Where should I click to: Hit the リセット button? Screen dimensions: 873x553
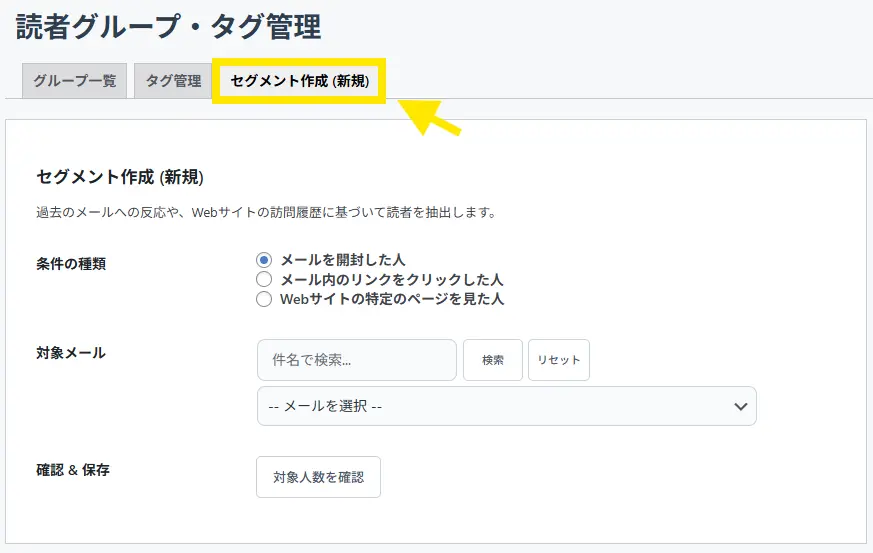[x=558, y=360]
